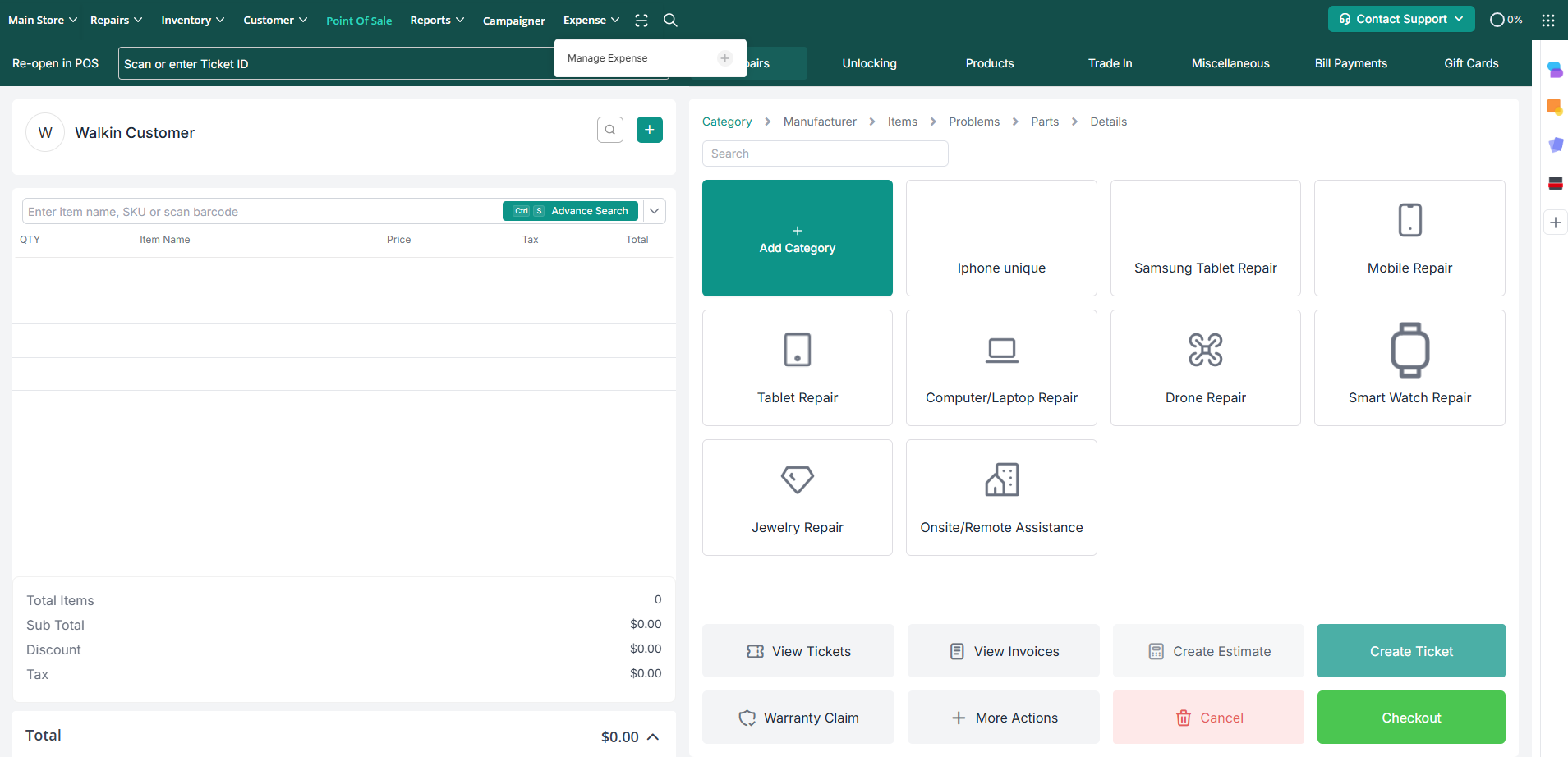Select the Smart Watch Repair category tile
The image size is (1568, 757).
pos(1409,368)
